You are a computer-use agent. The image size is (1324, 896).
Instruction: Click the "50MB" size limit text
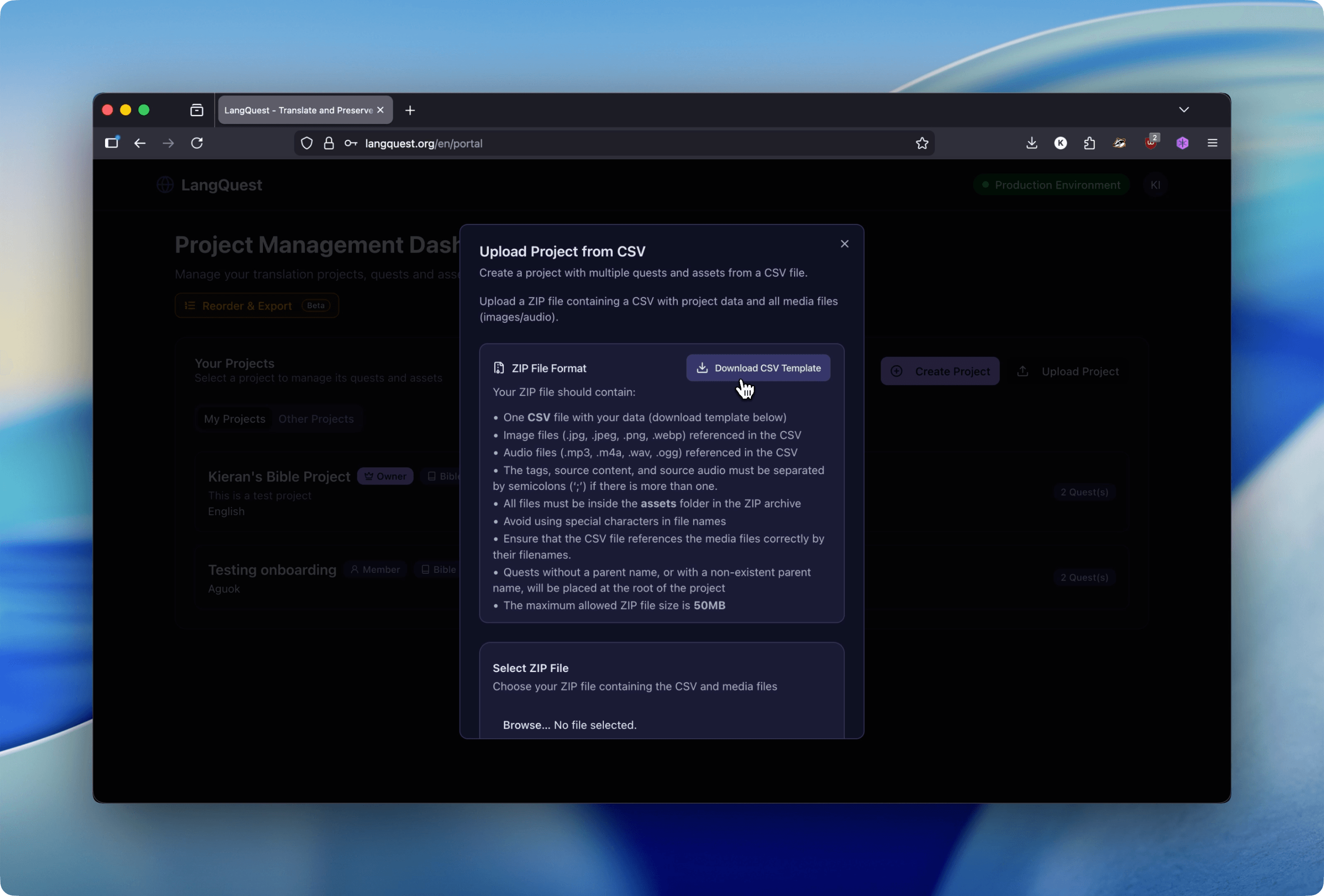coord(709,605)
